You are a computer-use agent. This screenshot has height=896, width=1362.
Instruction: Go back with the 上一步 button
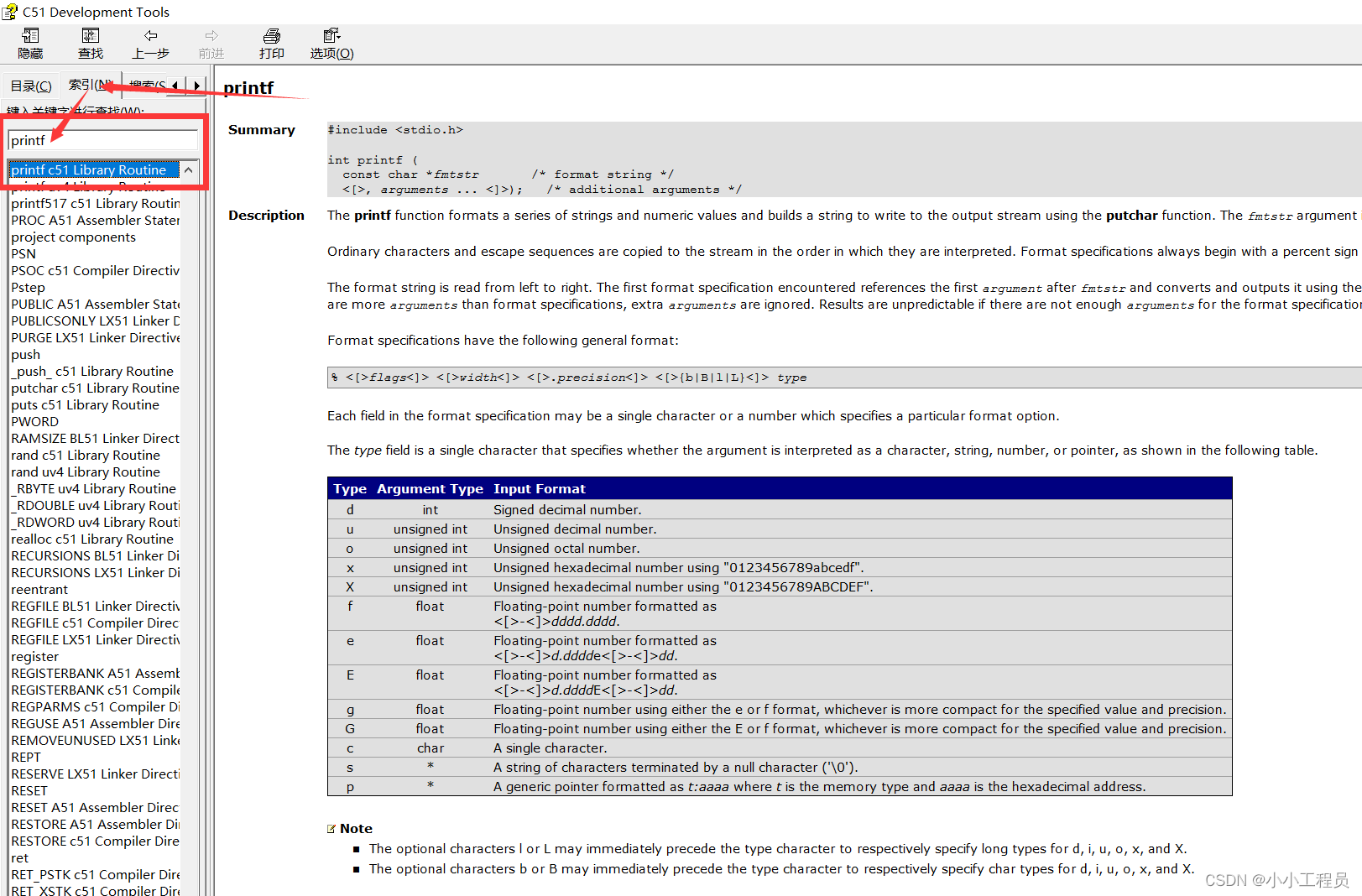(x=151, y=44)
